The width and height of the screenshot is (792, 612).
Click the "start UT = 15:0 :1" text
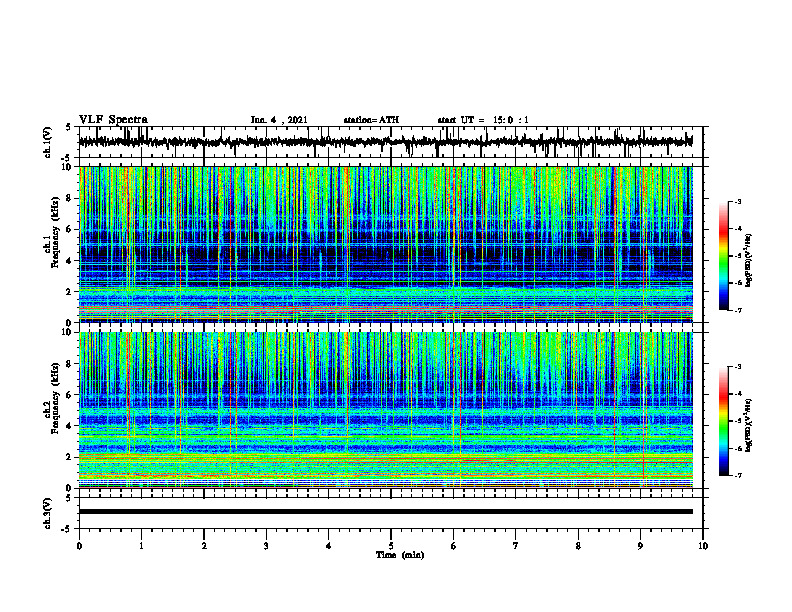483,120
